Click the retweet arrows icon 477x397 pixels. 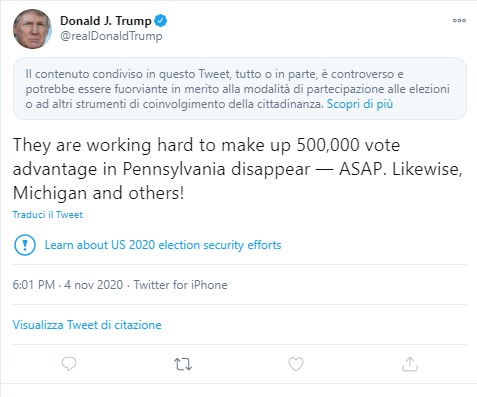pyautogui.click(x=183, y=364)
